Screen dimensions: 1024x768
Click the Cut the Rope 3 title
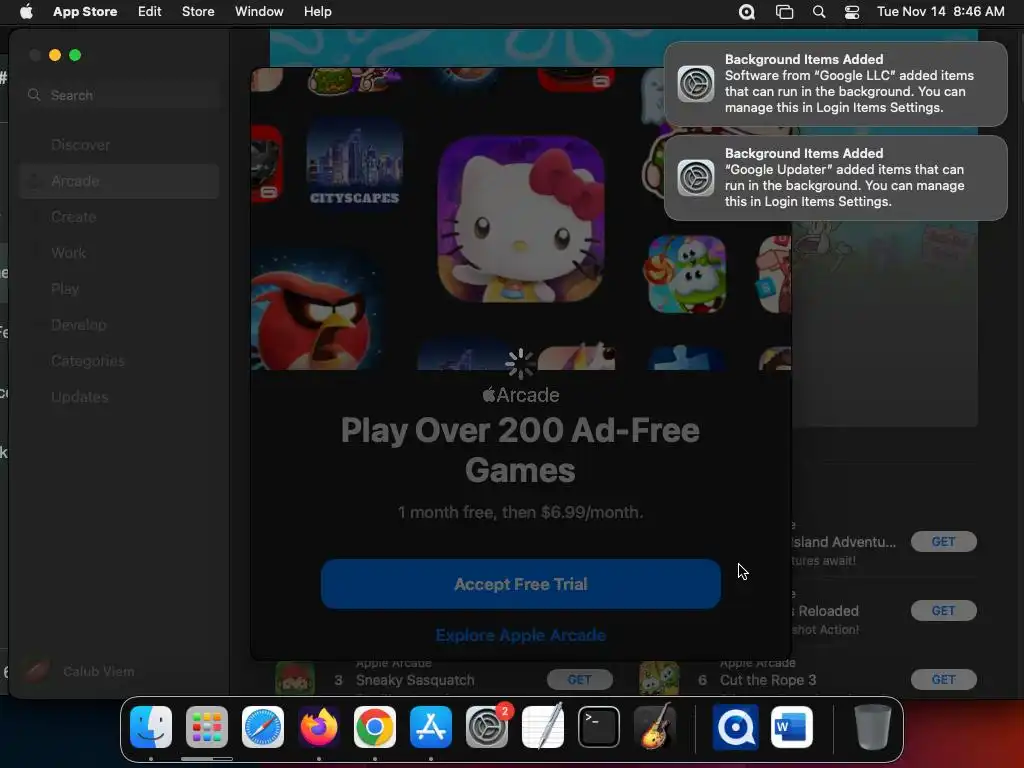coord(768,680)
